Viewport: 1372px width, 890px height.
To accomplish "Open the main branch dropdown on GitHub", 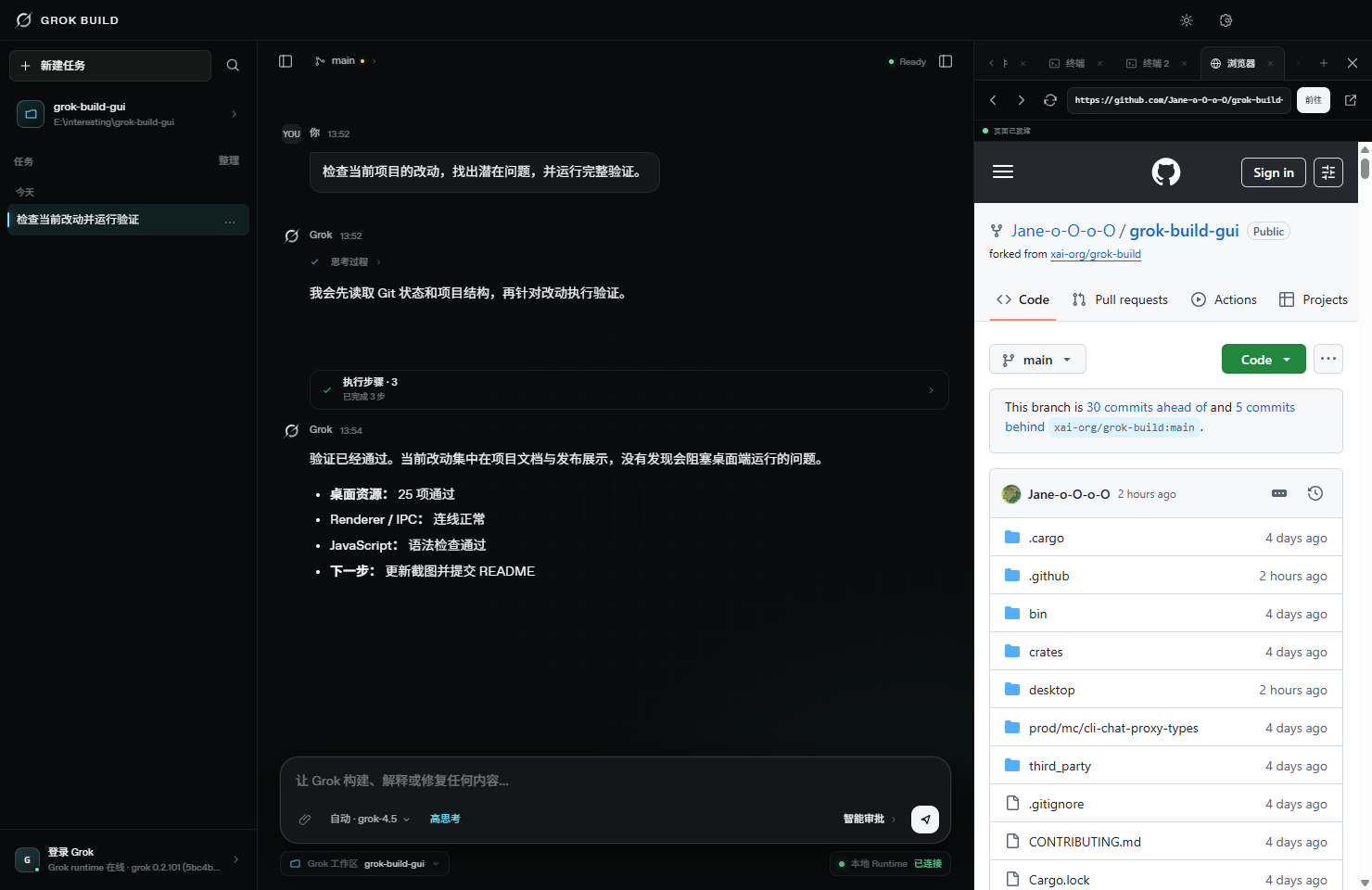I will (1037, 360).
